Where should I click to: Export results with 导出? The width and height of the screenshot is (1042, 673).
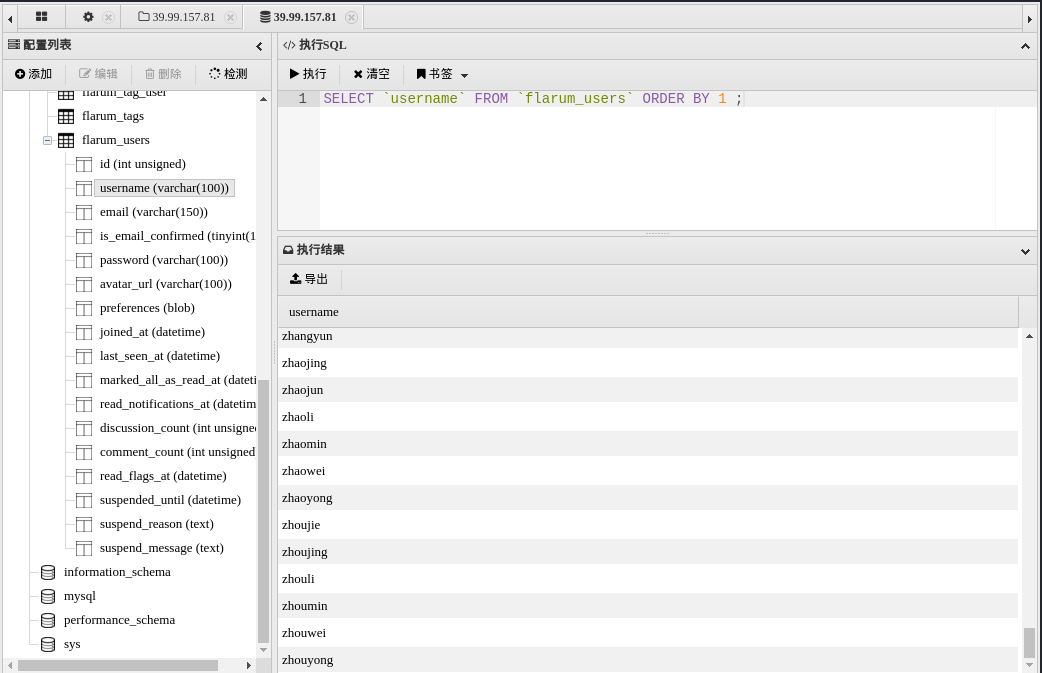click(309, 279)
